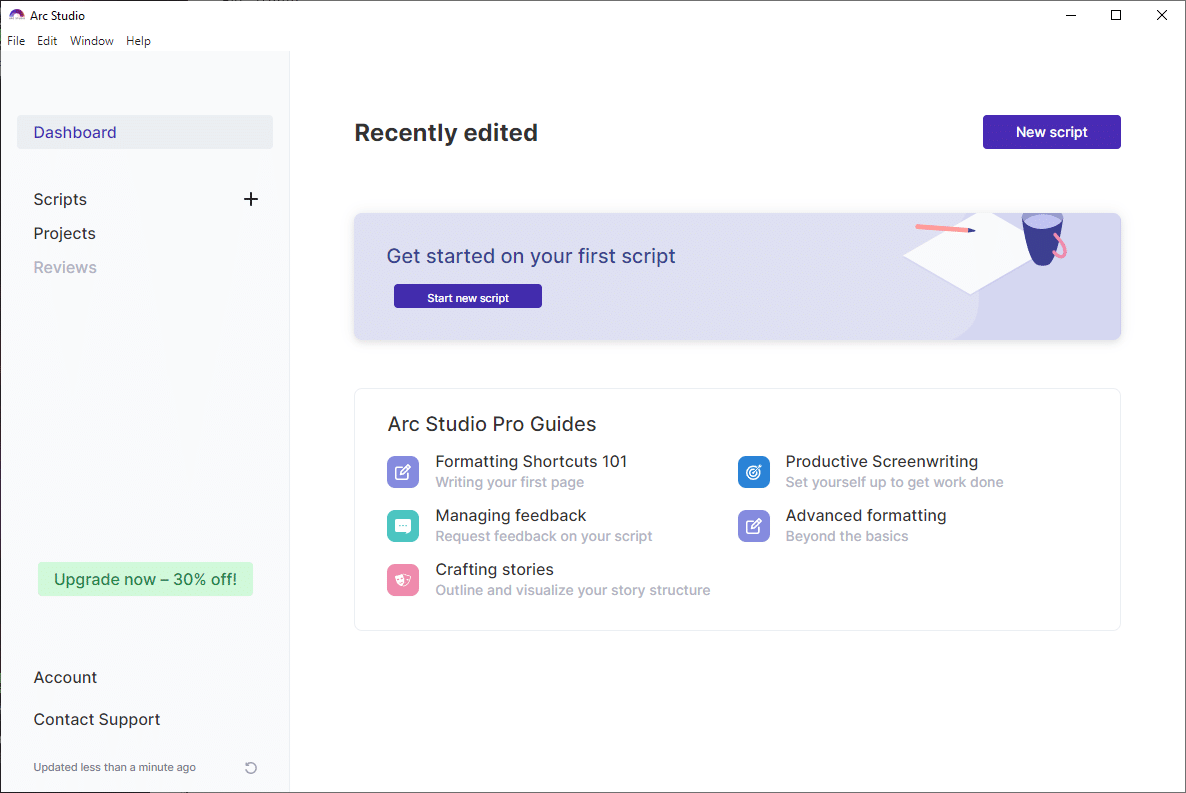Open the Projects section
The height and width of the screenshot is (793, 1186).
coord(64,233)
